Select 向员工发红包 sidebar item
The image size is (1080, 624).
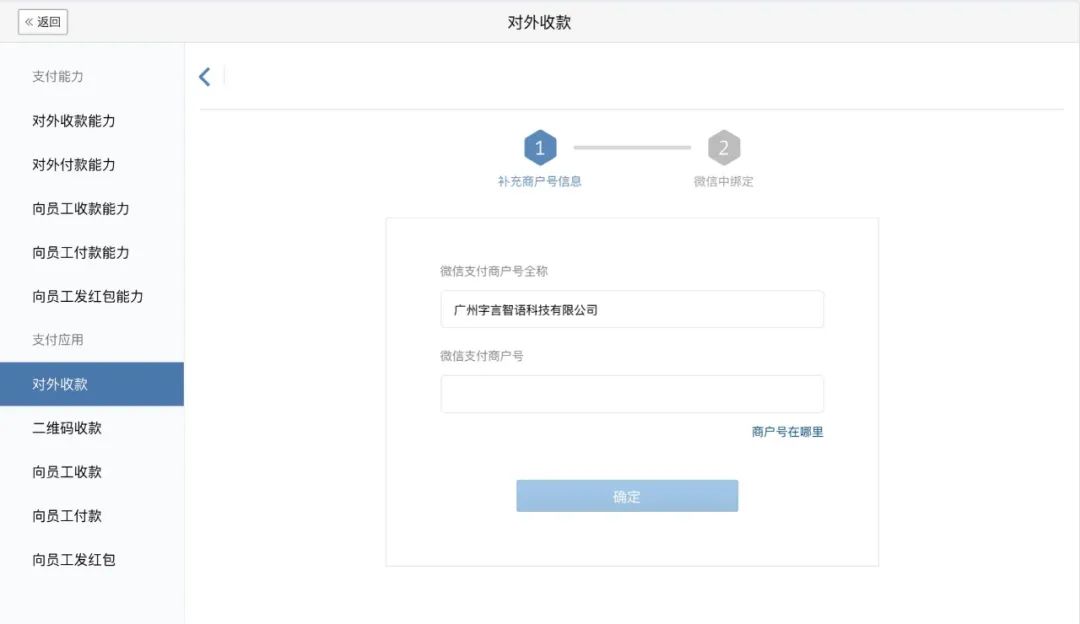[x=74, y=560]
